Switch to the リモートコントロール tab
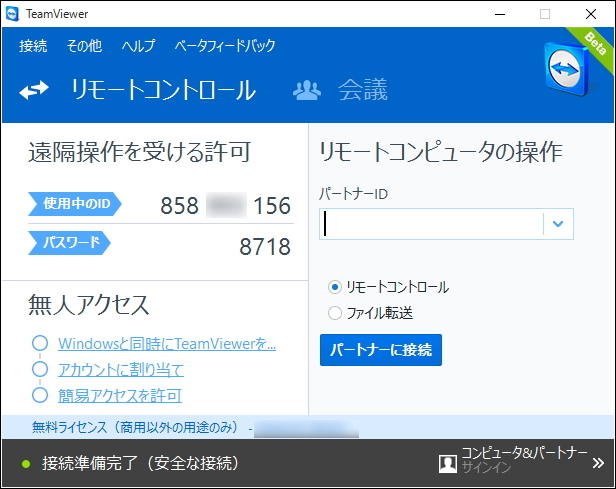This screenshot has width=616, height=489. (163, 90)
